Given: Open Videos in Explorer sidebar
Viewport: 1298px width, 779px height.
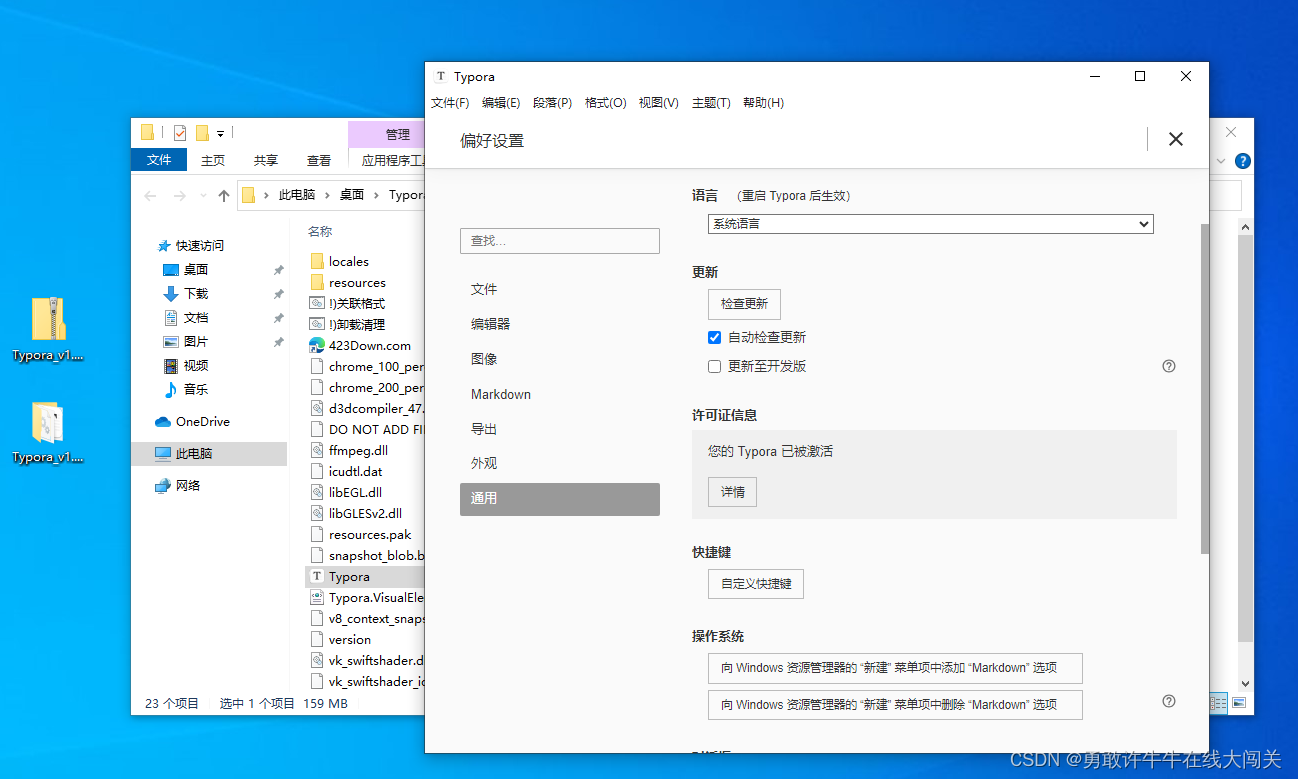Looking at the screenshot, I should [195, 365].
